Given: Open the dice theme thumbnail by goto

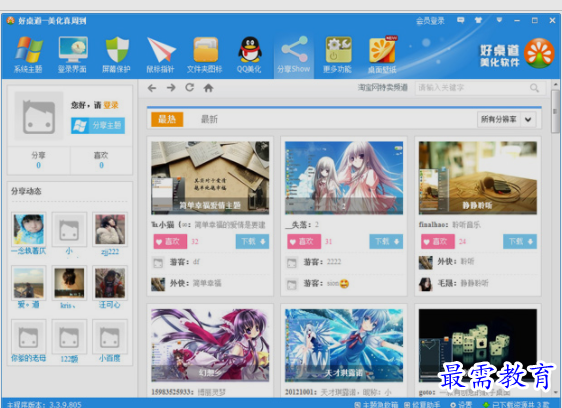Looking at the screenshot, I should coord(478,345).
